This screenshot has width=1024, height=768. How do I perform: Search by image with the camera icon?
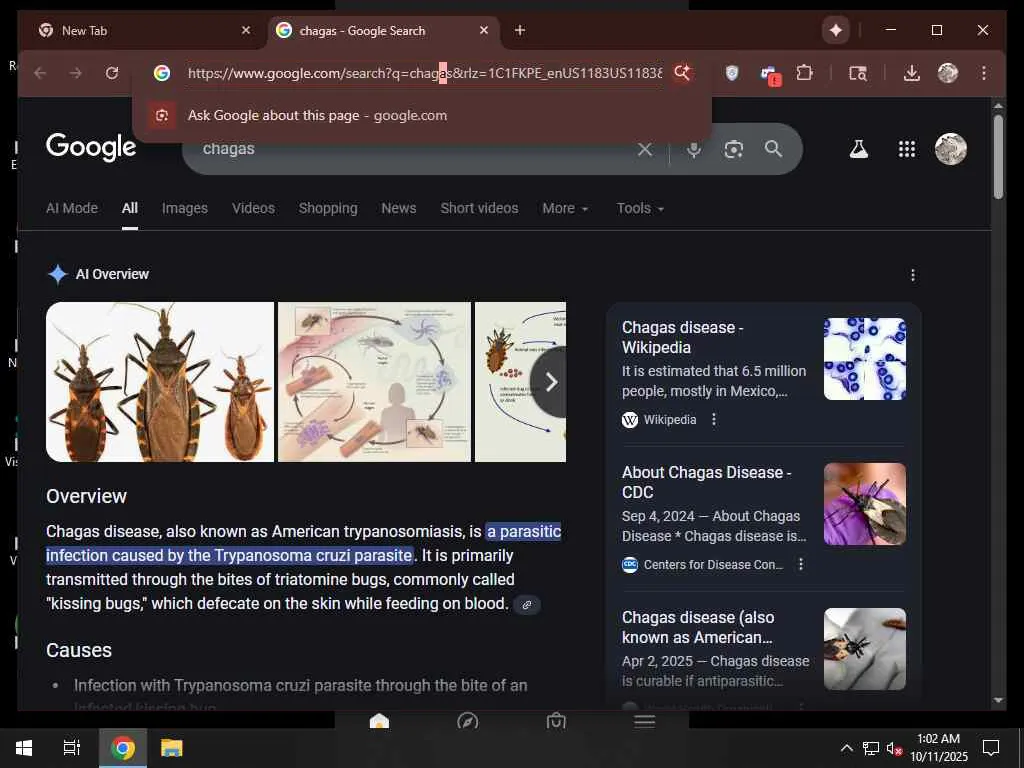pyautogui.click(x=733, y=150)
